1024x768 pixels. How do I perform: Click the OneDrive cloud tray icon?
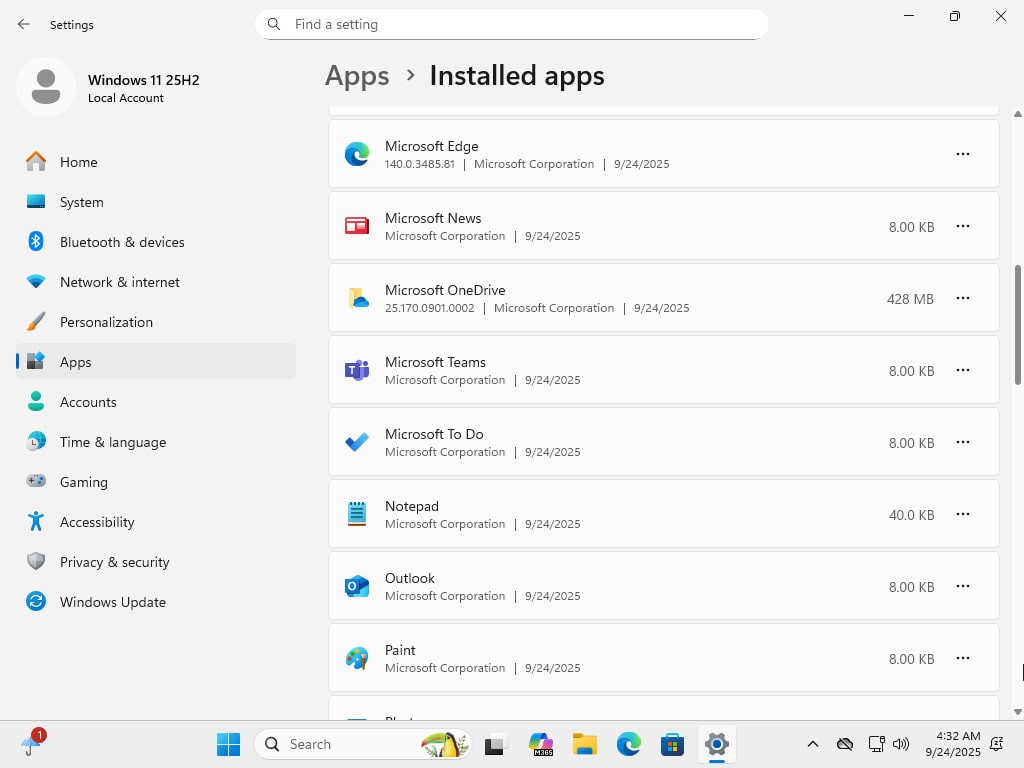coord(844,744)
